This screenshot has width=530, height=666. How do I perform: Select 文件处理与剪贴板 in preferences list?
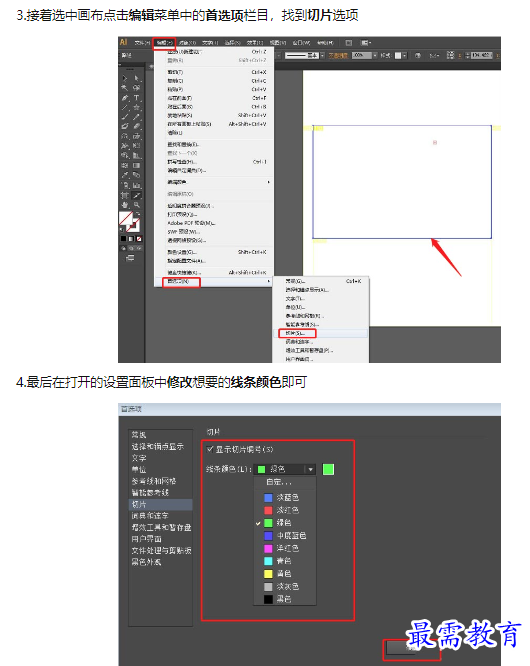pyautogui.click(x=161, y=550)
